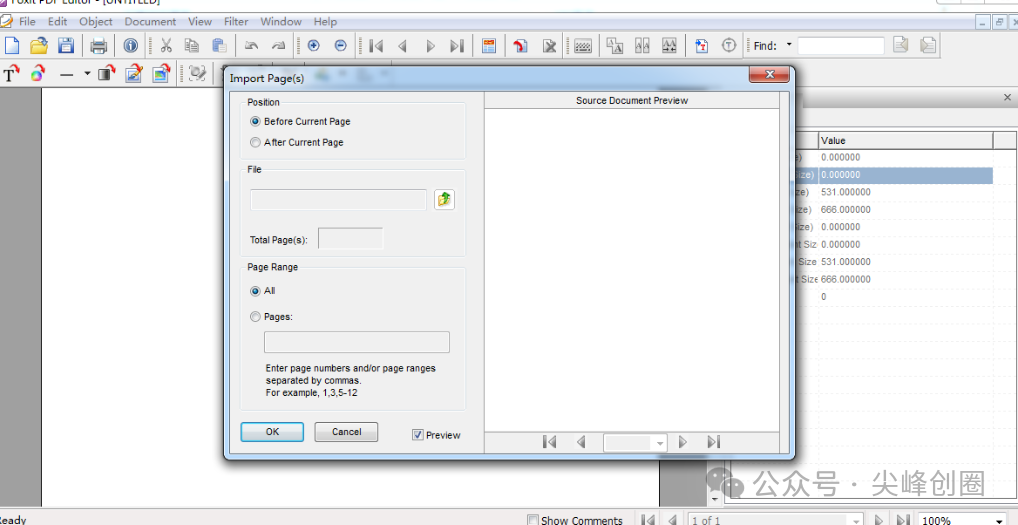Screen dimensions: 1018x525
Task: Click the Cancel button
Action: point(346,432)
